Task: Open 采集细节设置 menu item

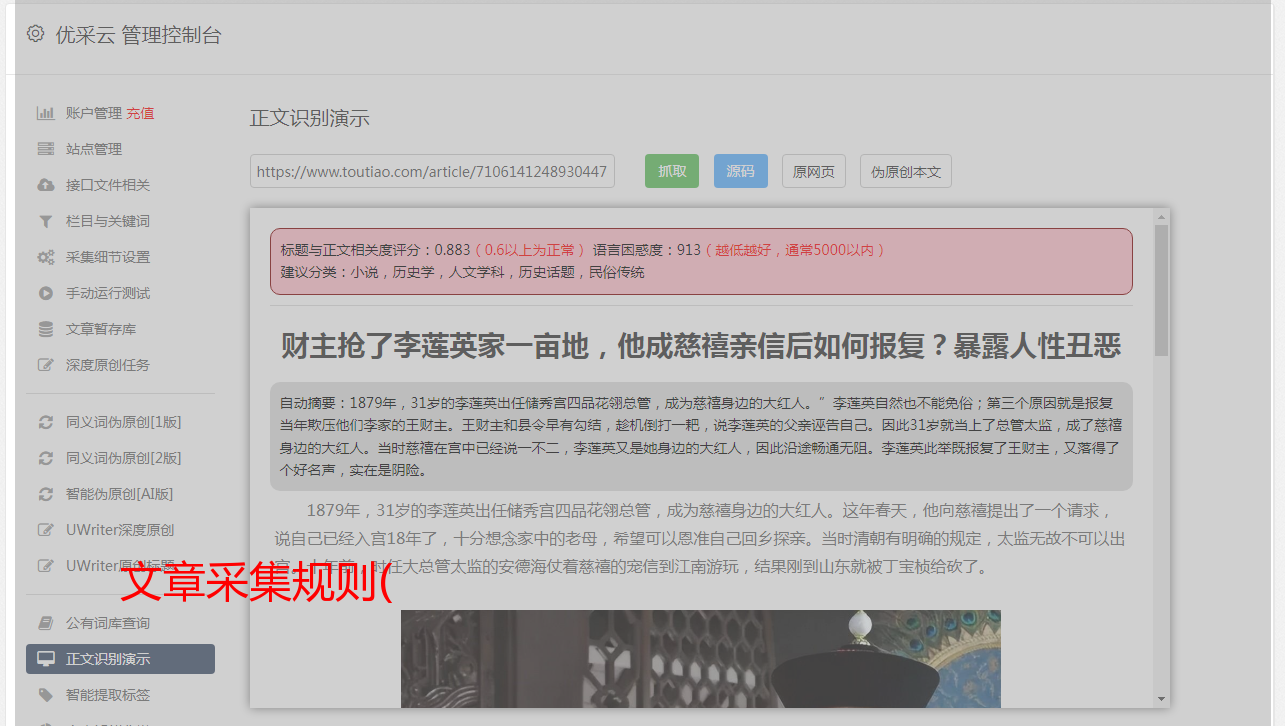Action: 108,257
